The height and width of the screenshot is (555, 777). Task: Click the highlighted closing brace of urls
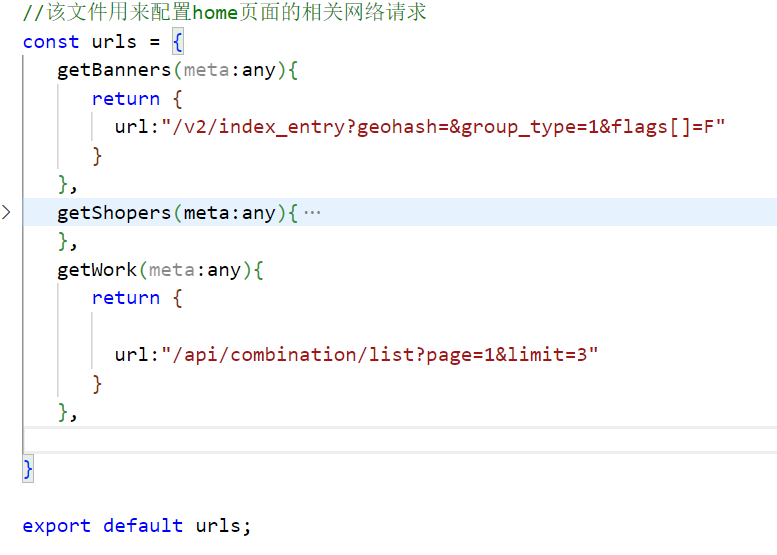click(28, 468)
